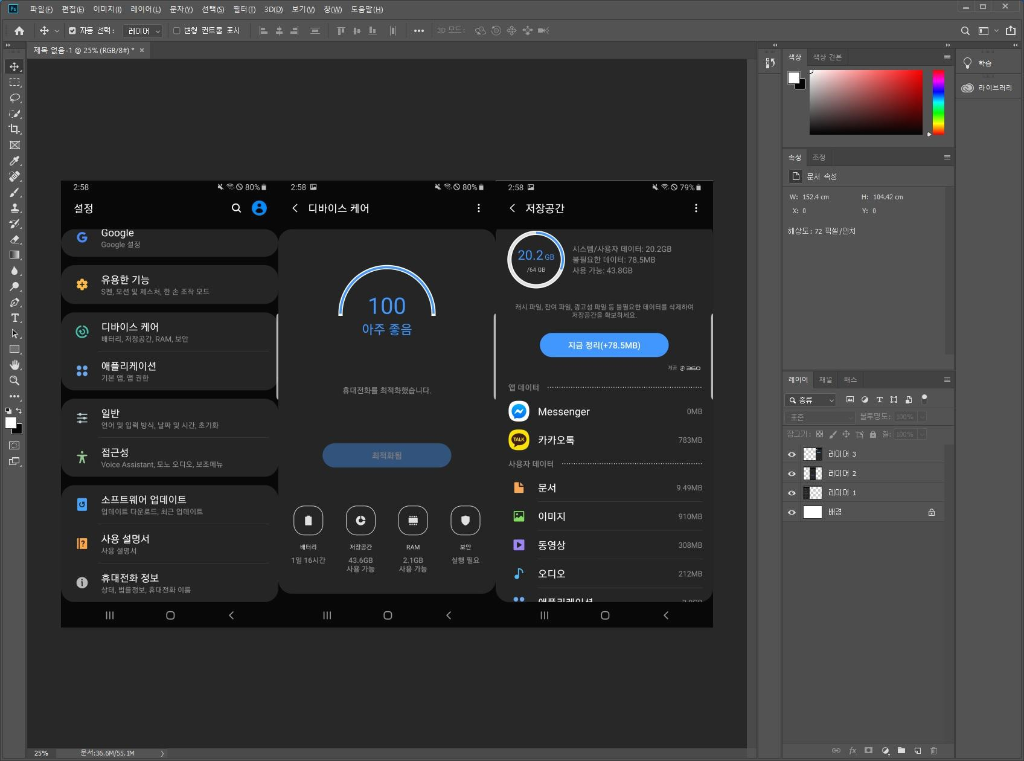Toggle the transform controls checkbox
Image resolution: width=1024 pixels, height=761 pixels.
click(176, 31)
